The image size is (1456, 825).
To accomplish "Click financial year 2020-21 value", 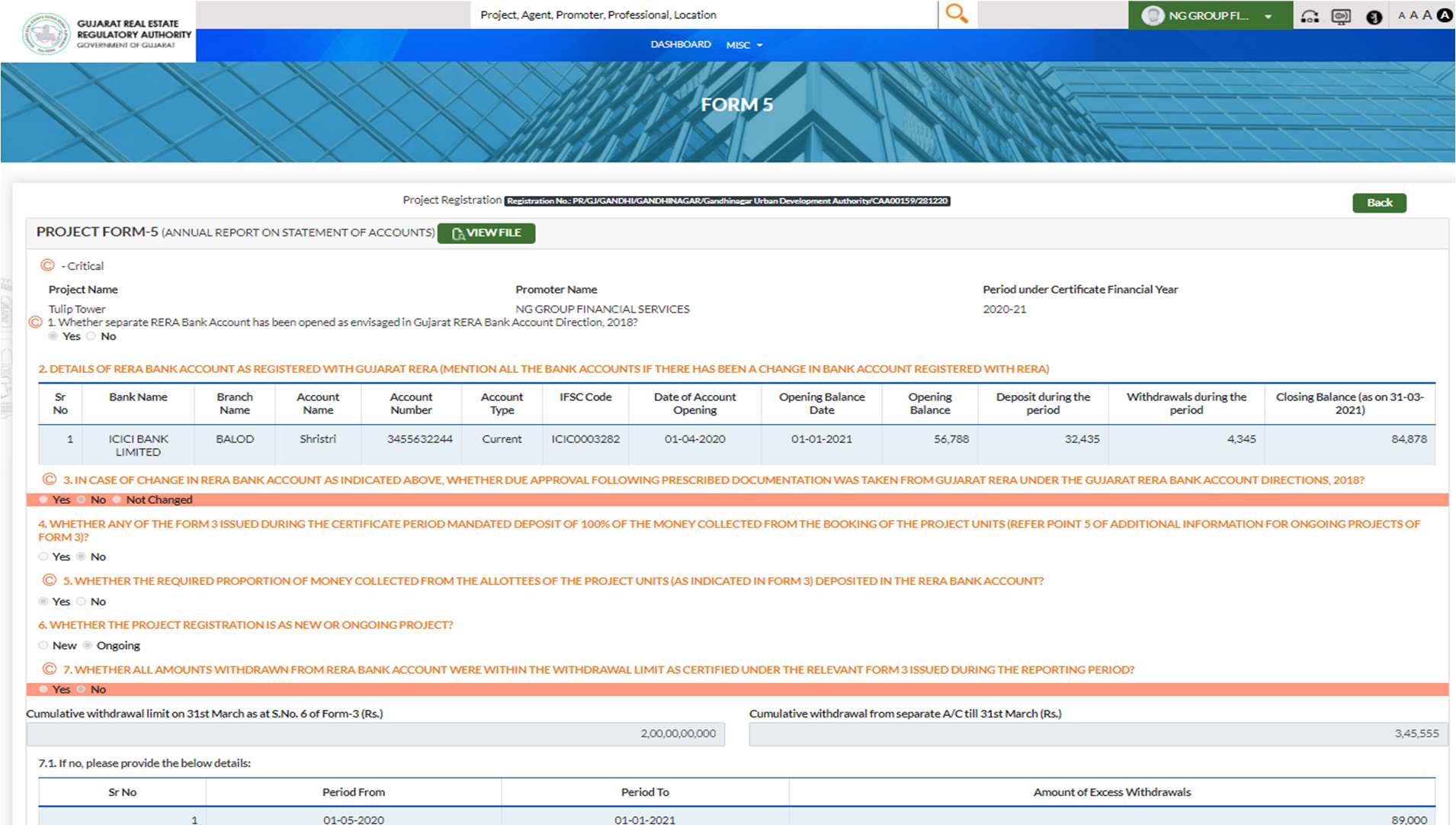I will [x=1005, y=309].
